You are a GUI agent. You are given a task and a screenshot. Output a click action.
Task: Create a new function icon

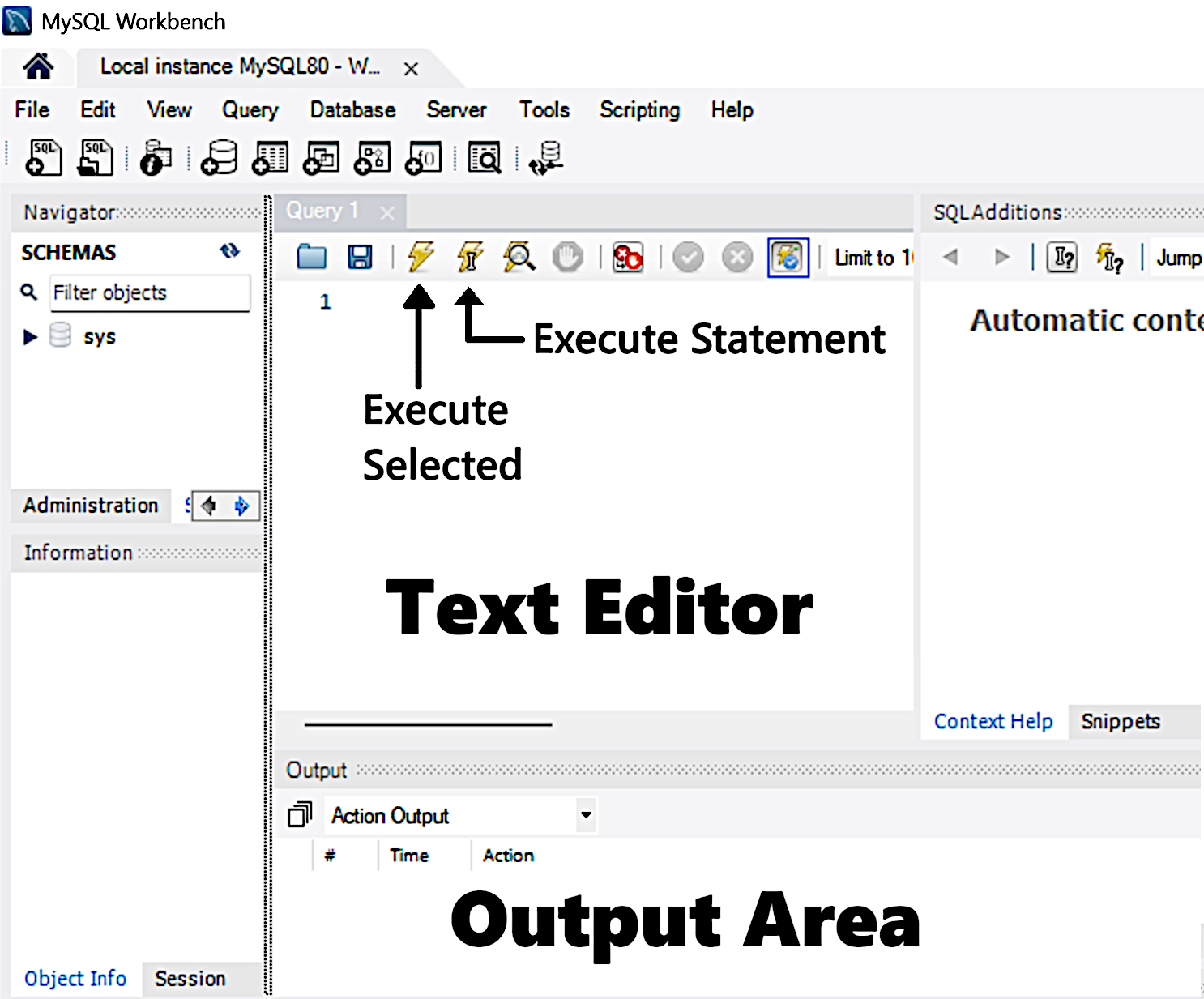coord(424,157)
